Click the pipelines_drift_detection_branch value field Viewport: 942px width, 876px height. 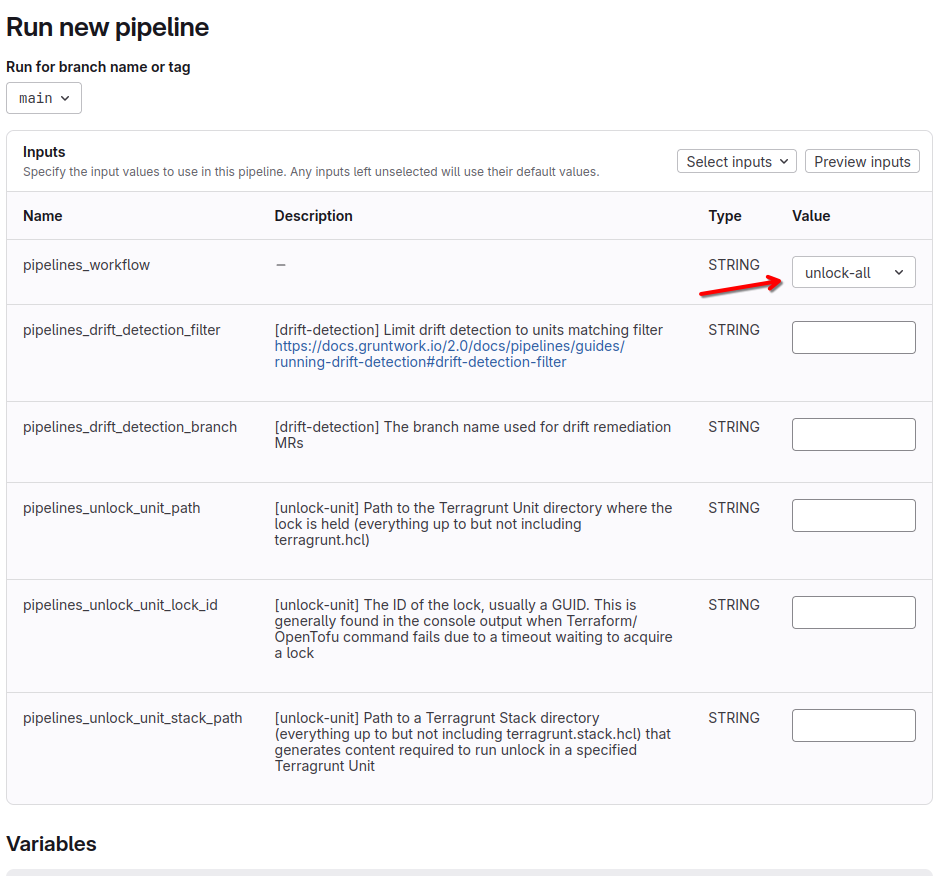click(853, 435)
